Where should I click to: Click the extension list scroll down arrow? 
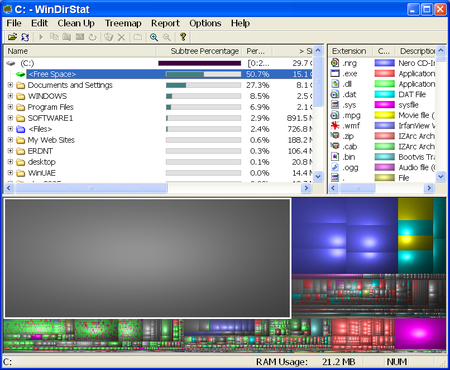[x=441, y=177]
